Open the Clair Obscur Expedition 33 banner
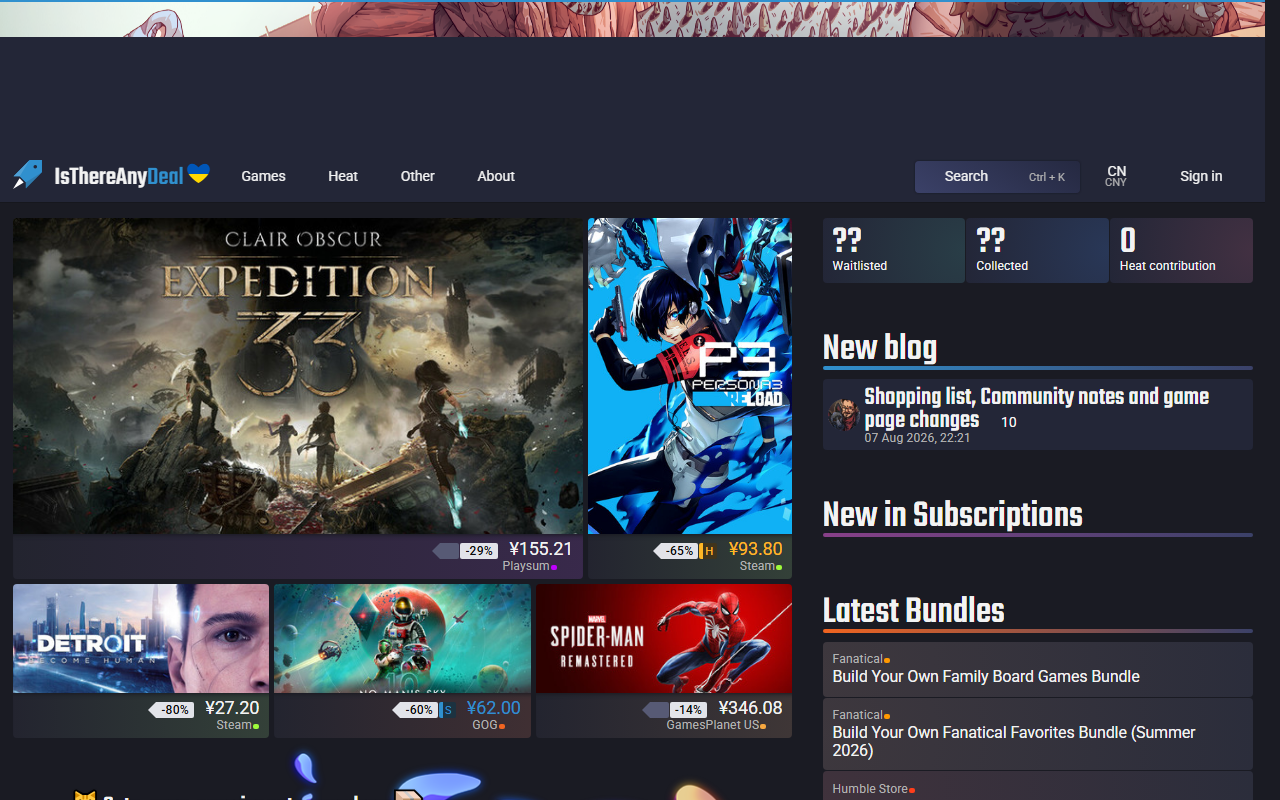Image resolution: width=1280 pixels, height=800 pixels. tap(298, 376)
